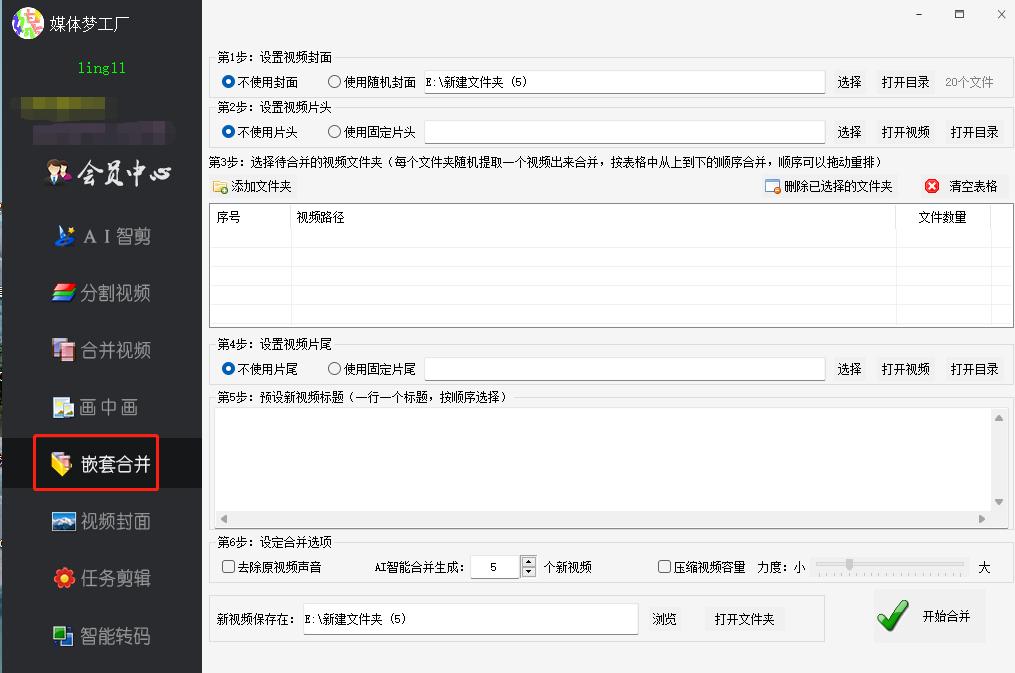Enable 压缩视频容量 compress video checkbox
Image resolution: width=1015 pixels, height=673 pixels.
click(x=664, y=566)
